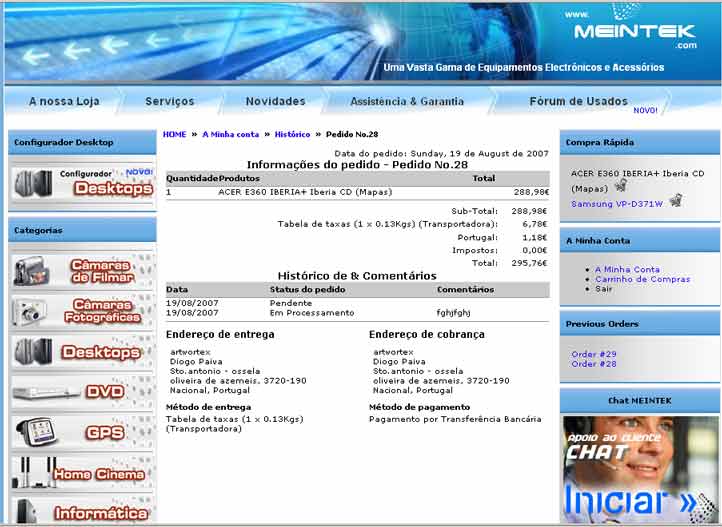The height and width of the screenshot is (527, 722).
Task: Click Data do pedido date text
Action: [x=442, y=153]
